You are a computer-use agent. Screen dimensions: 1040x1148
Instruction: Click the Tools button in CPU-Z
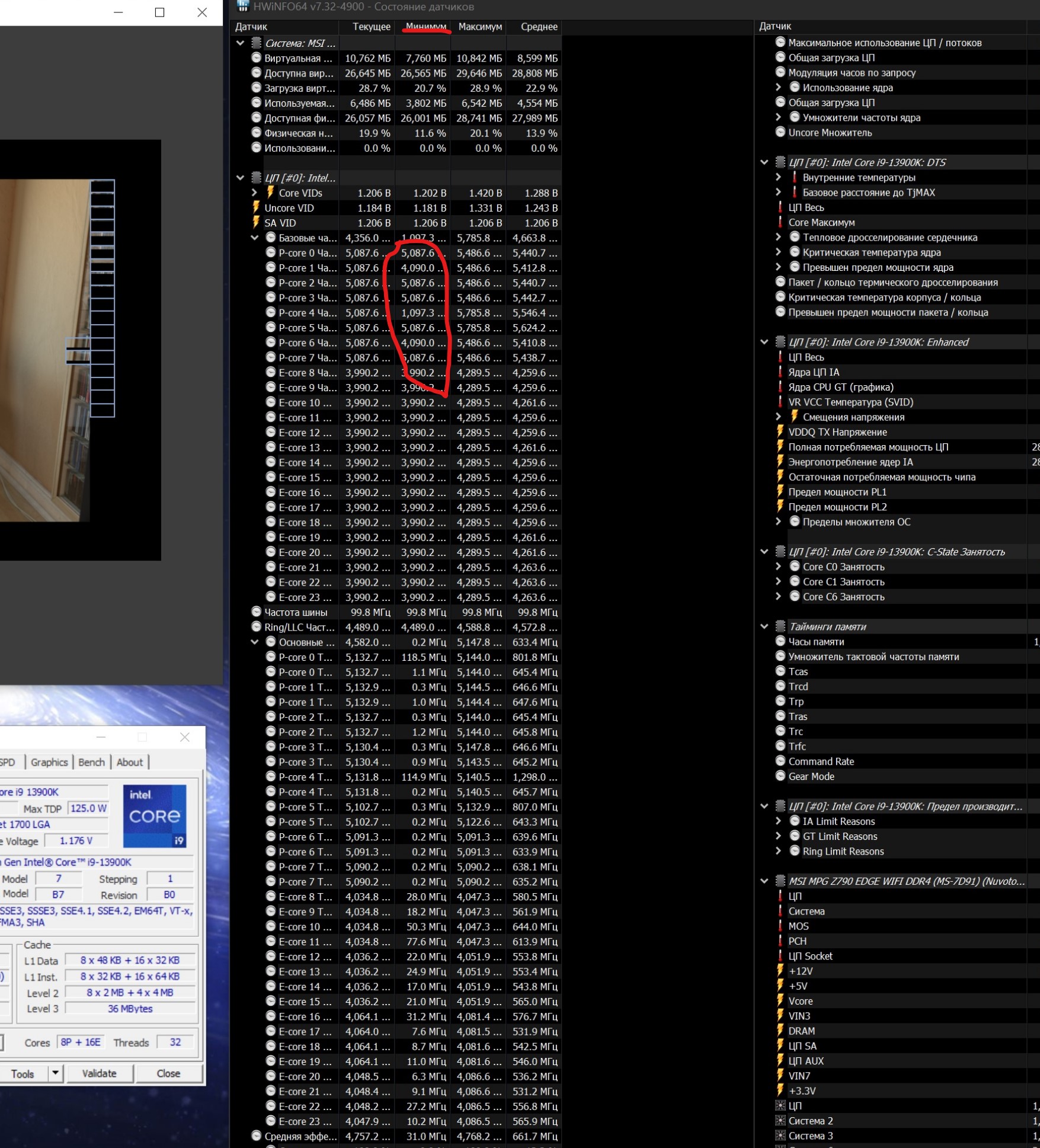point(23,1073)
